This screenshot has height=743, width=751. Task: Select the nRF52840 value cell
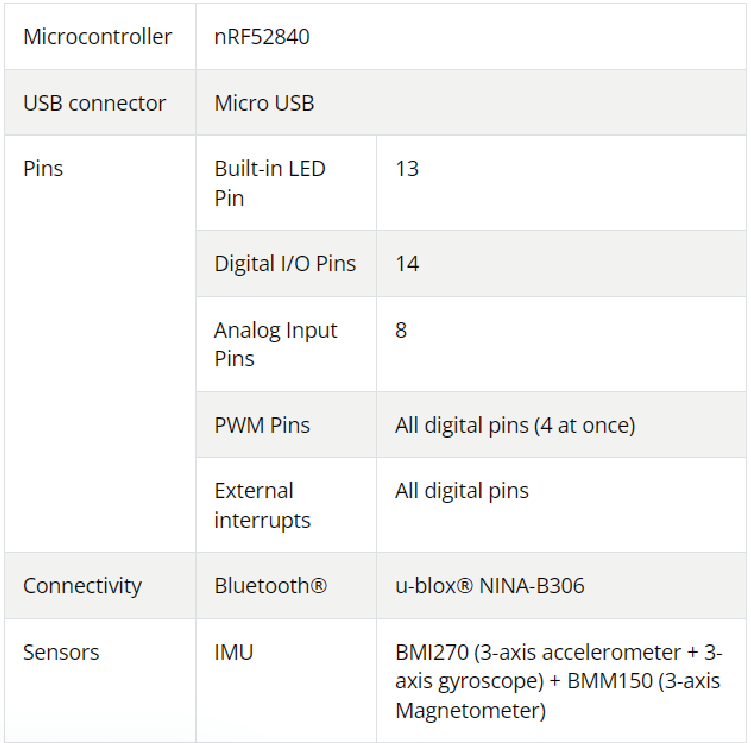[x=262, y=37]
